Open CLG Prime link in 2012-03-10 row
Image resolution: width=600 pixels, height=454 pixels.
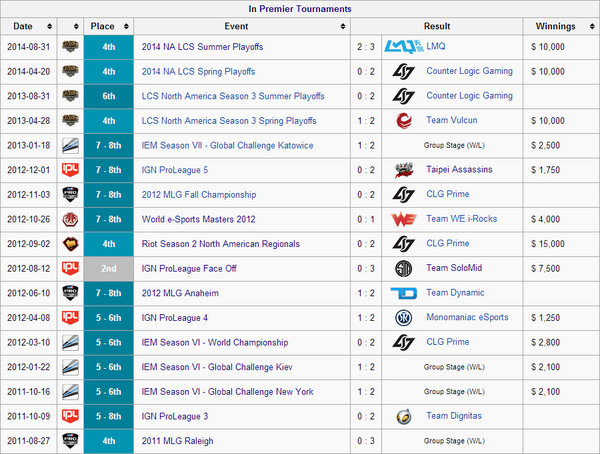pyautogui.click(x=448, y=342)
